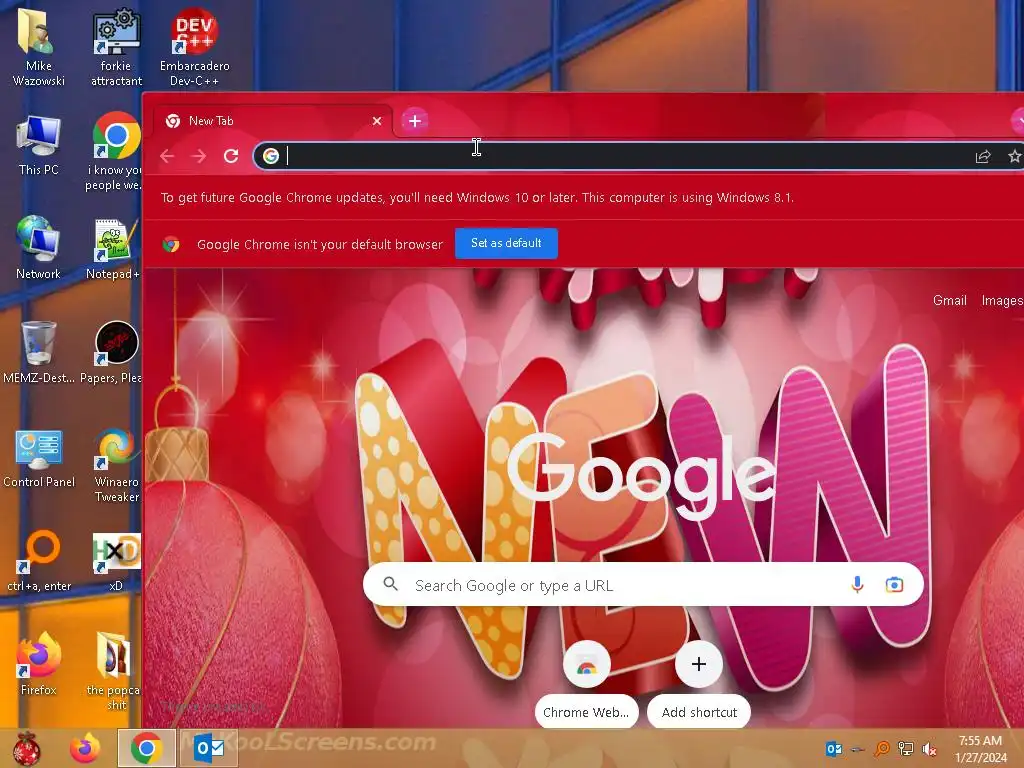Viewport: 1024px width, 768px height.
Task: Bookmark this tab star icon
Action: (1014, 156)
